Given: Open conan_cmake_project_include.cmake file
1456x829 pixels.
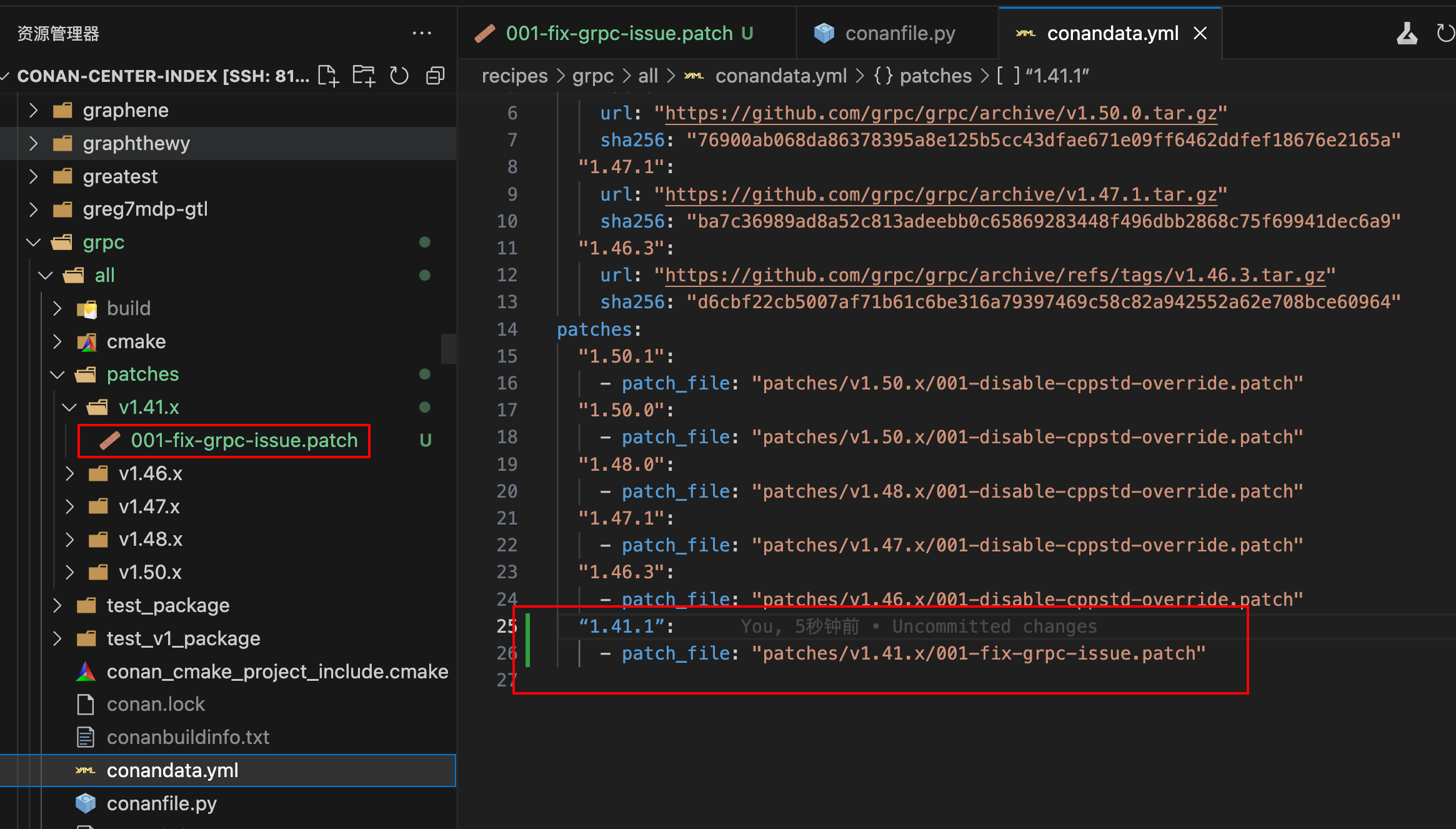Looking at the screenshot, I should click(228, 671).
